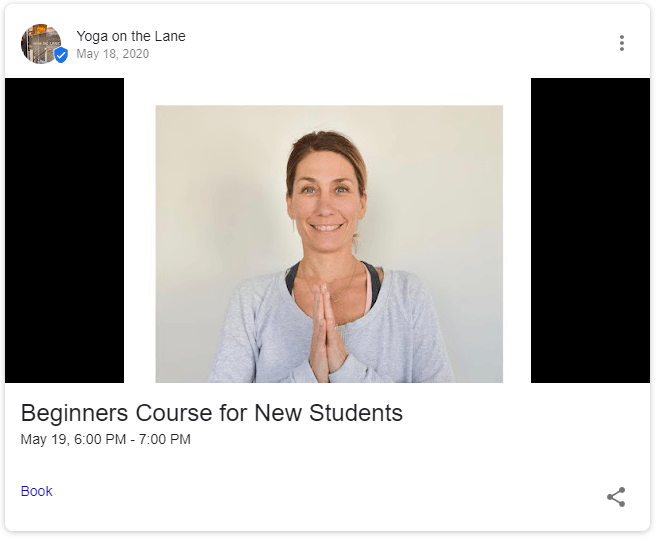Open the three-dot more options menu
This screenshot has height=541, width=659.
(622, 43)
